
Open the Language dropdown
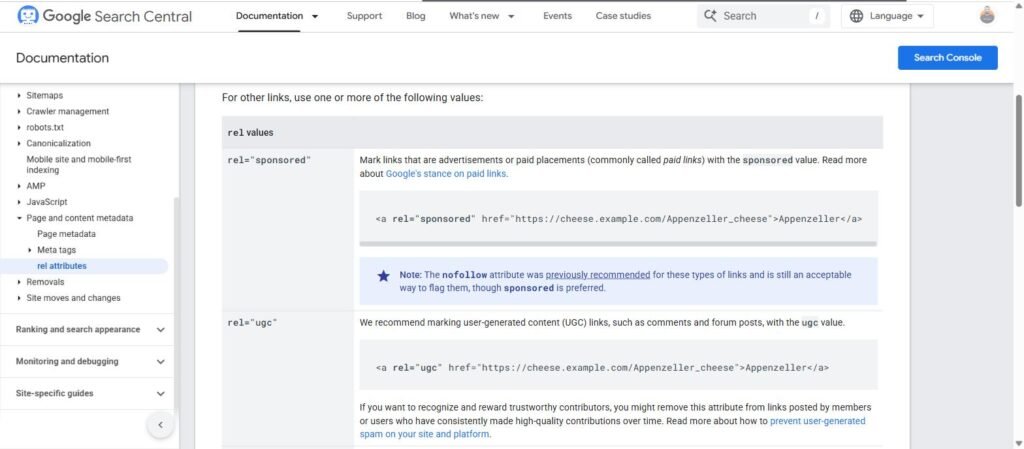click(888, 16)
